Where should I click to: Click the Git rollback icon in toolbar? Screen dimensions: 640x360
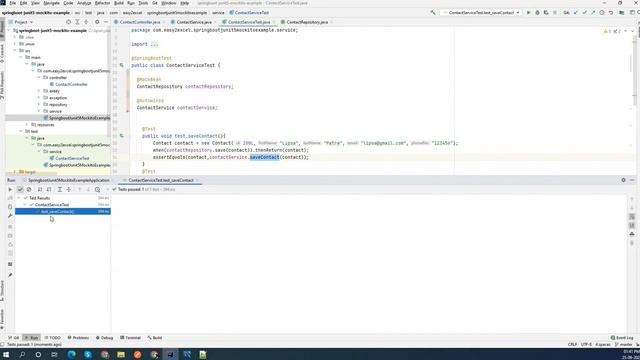pyautogui.click(x=611, y=13)
